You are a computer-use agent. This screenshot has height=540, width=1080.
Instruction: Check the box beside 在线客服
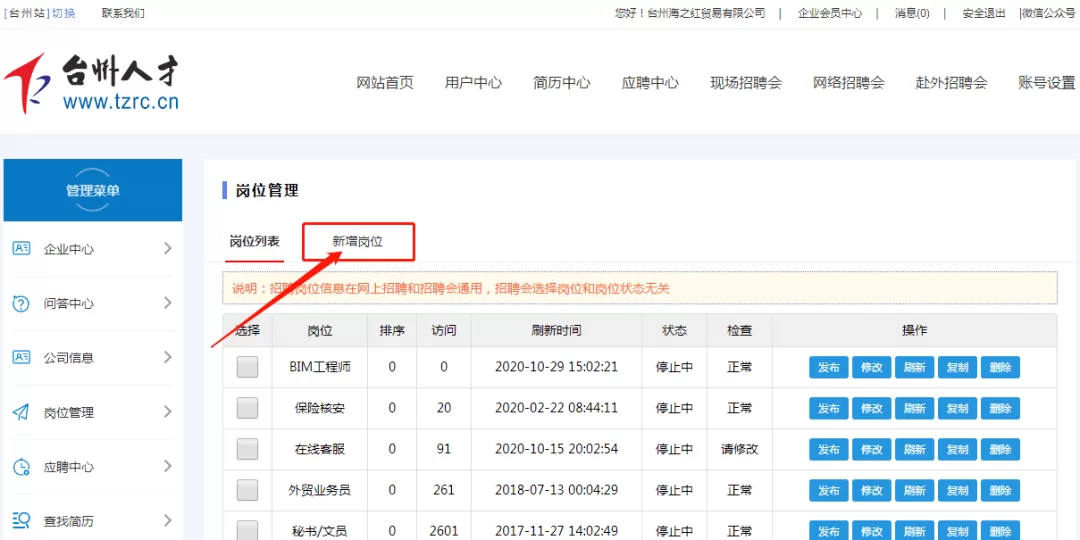(247, 449)
